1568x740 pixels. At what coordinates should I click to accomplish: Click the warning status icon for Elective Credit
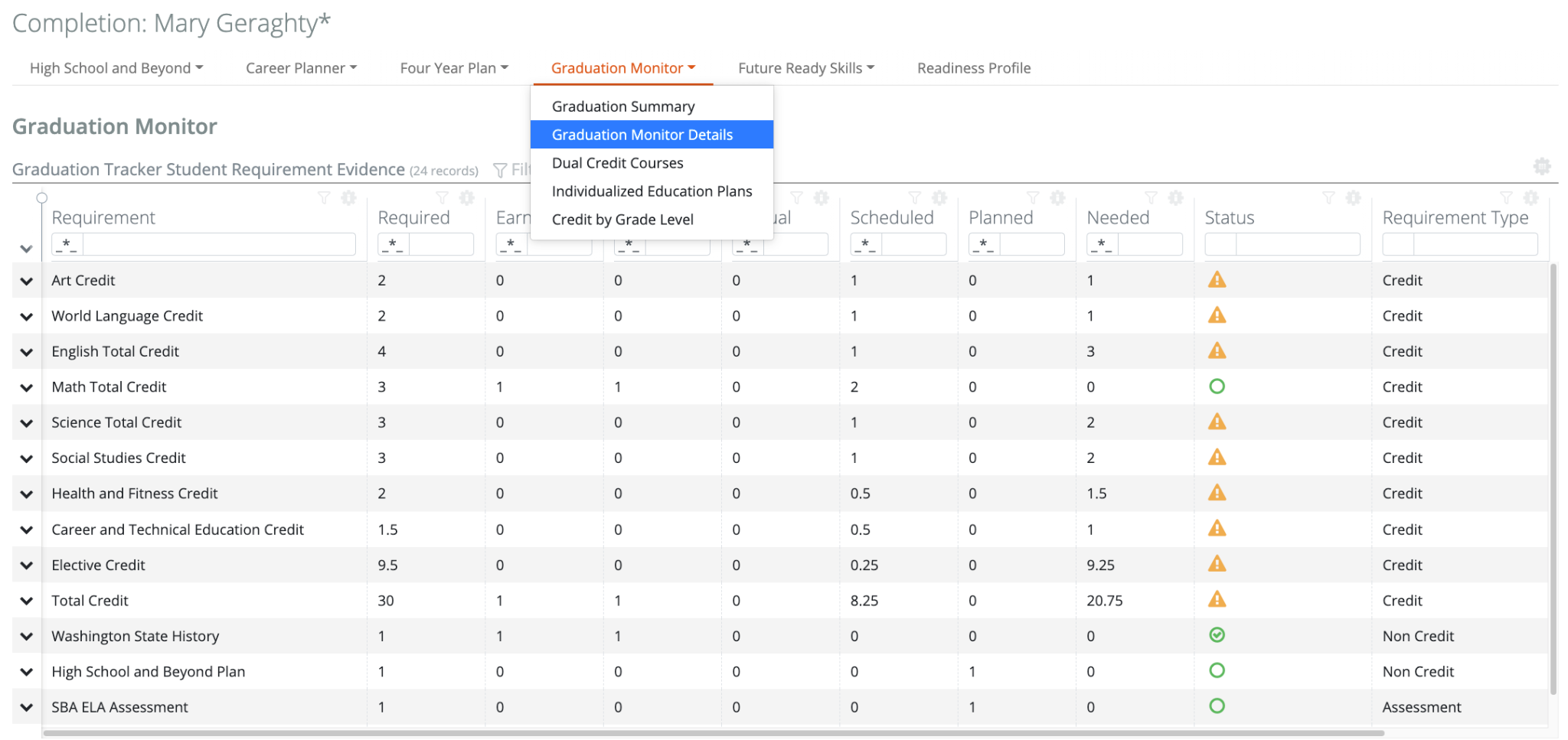point(1217,564)
